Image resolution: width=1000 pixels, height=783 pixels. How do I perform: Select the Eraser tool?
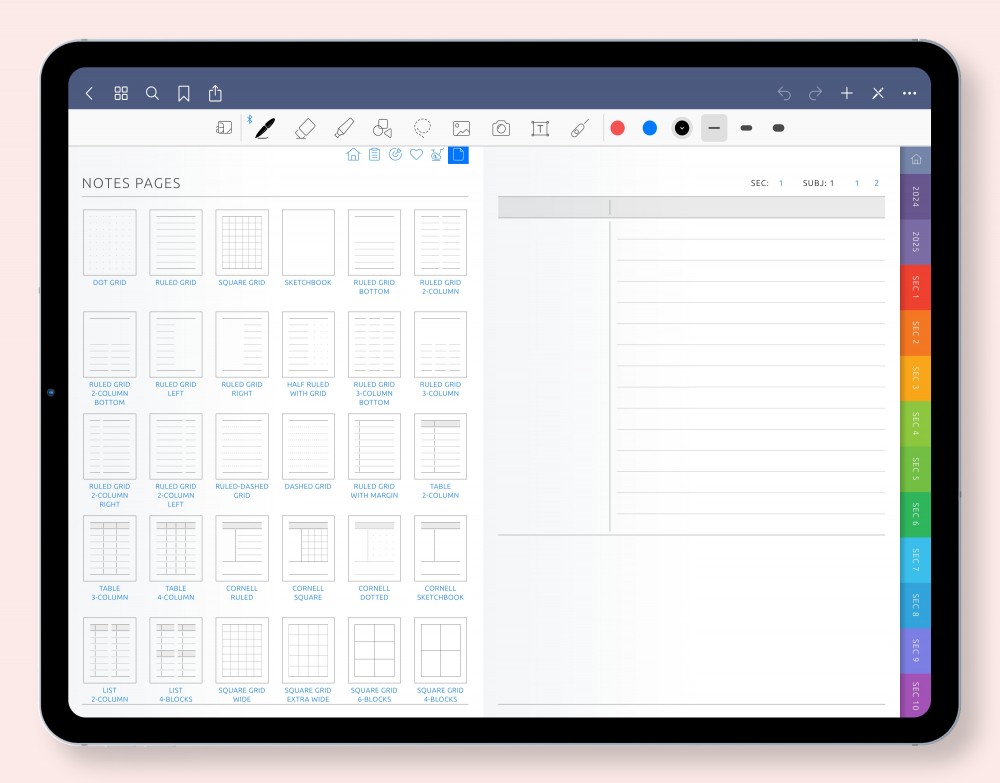point(305,128)
